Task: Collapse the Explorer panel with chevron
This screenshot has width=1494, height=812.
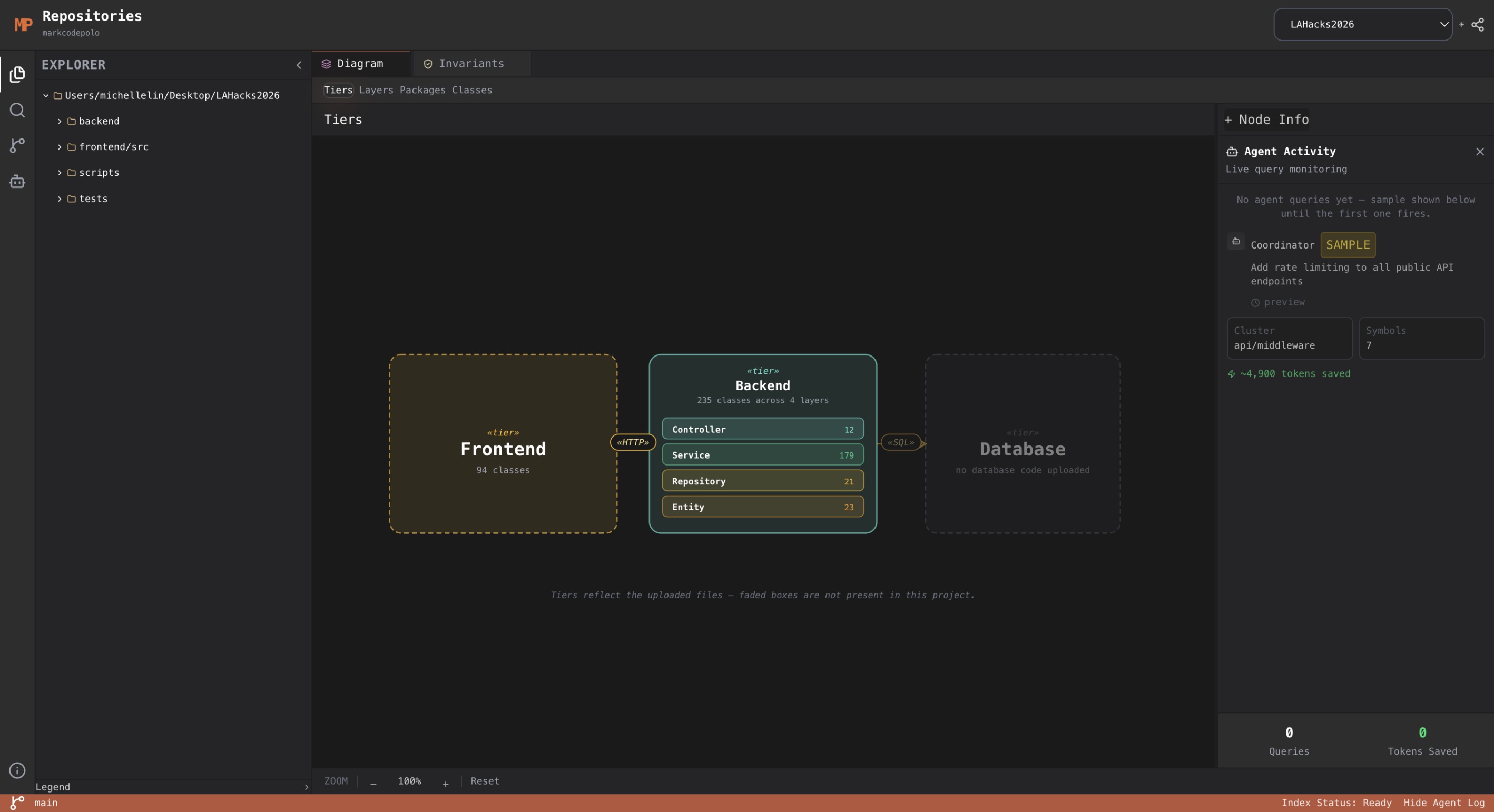Action: [x=299, y=65]
